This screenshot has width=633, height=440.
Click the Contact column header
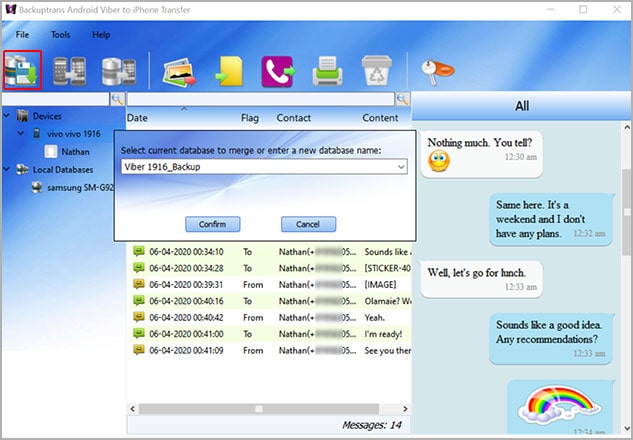293,118
